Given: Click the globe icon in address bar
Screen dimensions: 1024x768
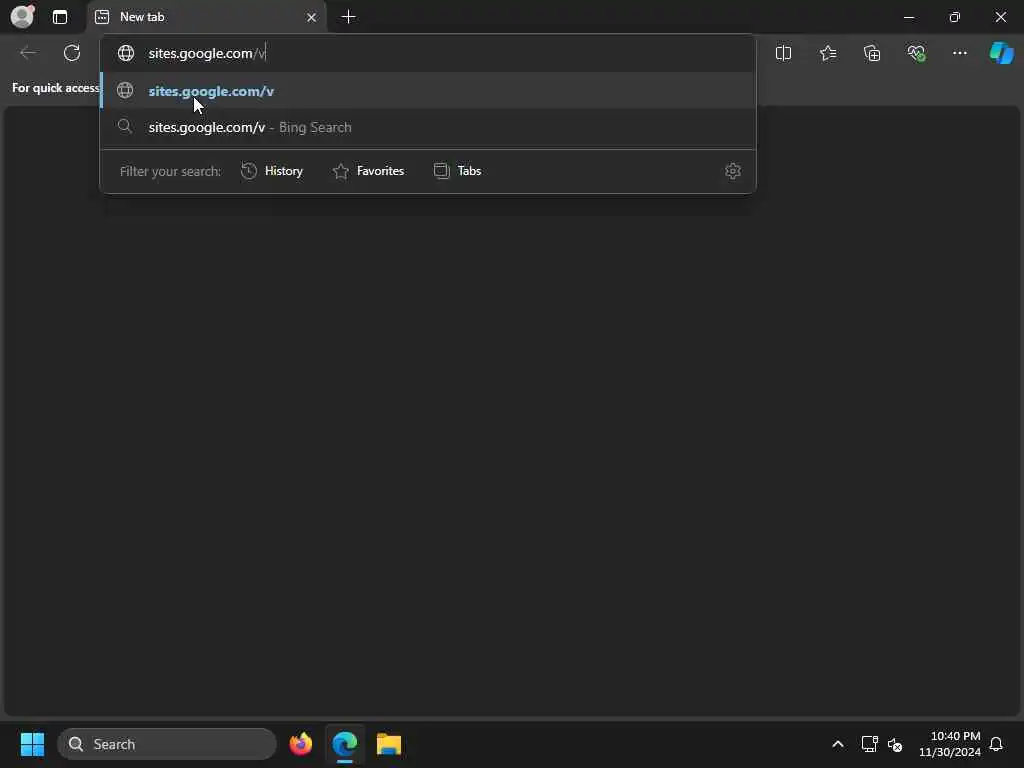Looking at the screenshot, I should point(126,53).
